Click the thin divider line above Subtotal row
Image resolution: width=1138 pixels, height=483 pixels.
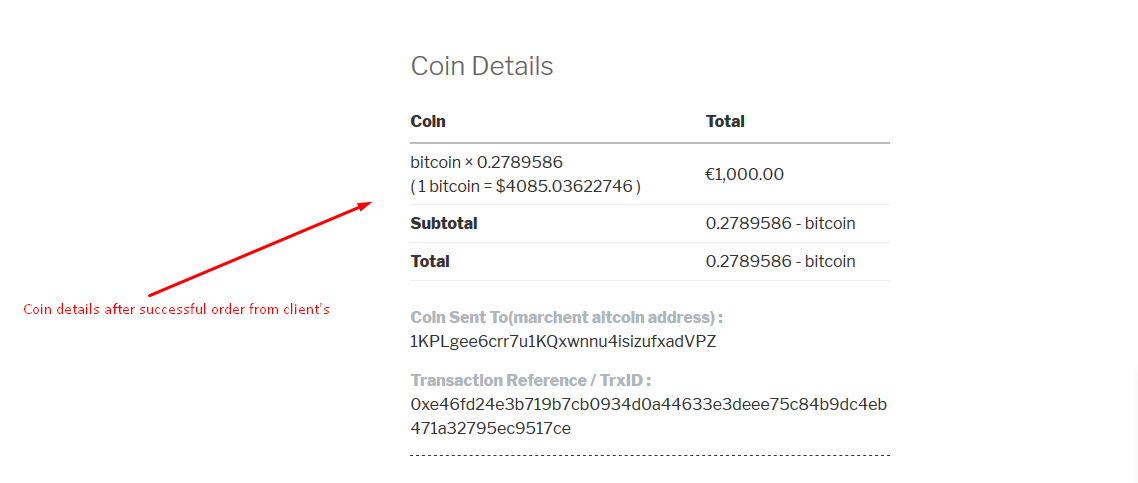point(649,204)
